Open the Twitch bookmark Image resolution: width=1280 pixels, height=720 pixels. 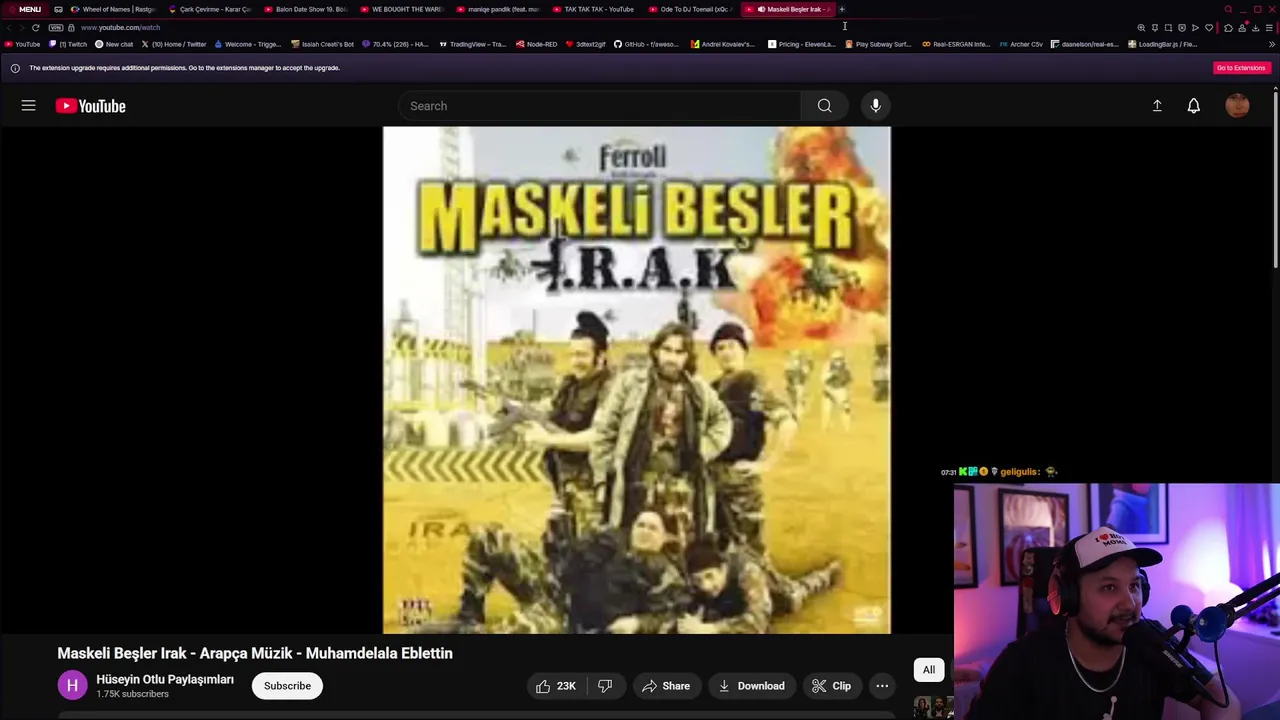pyautogui.click(x=68, y=44)
